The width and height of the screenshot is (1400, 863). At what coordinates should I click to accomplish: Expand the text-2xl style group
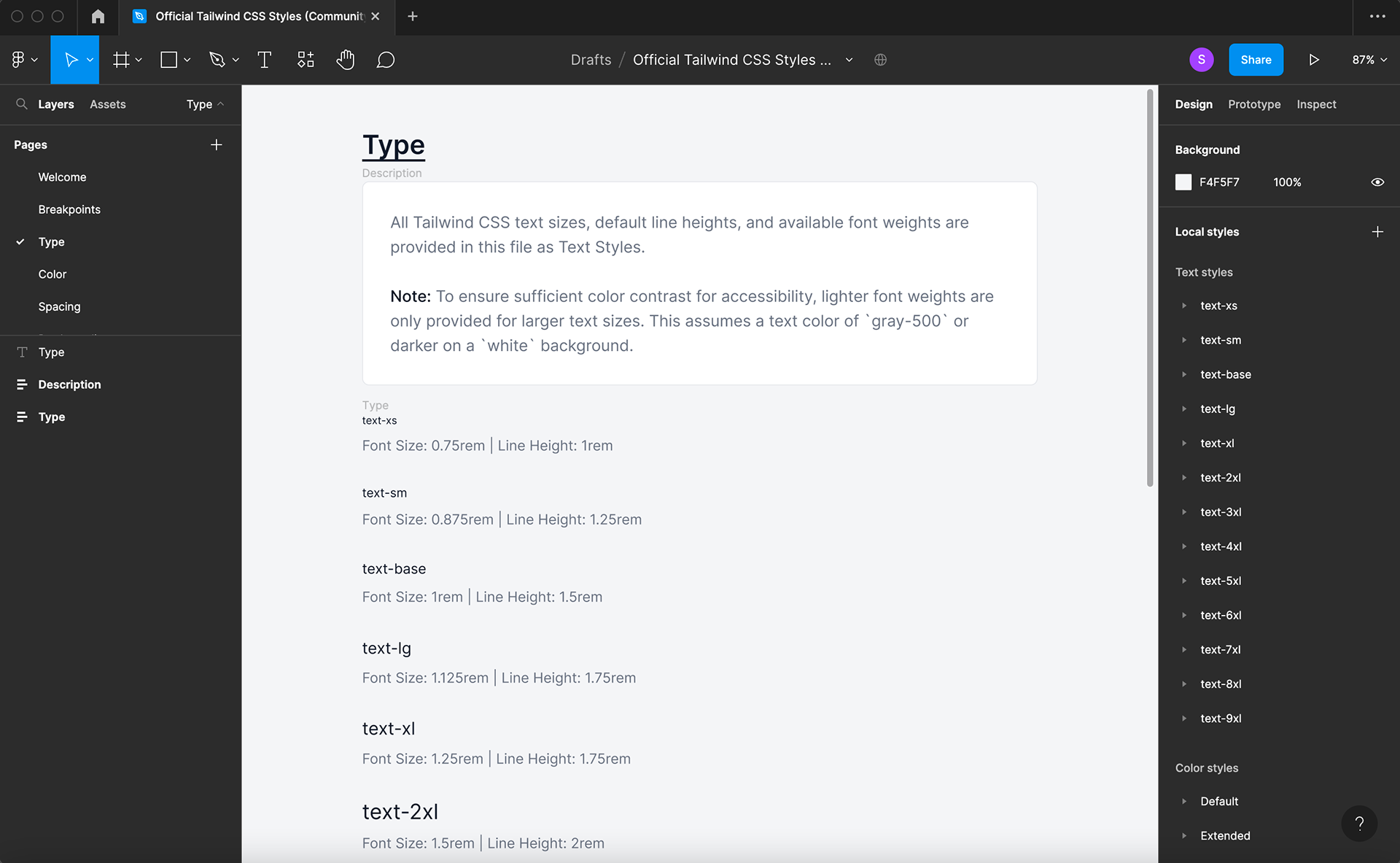(1184, 478)
